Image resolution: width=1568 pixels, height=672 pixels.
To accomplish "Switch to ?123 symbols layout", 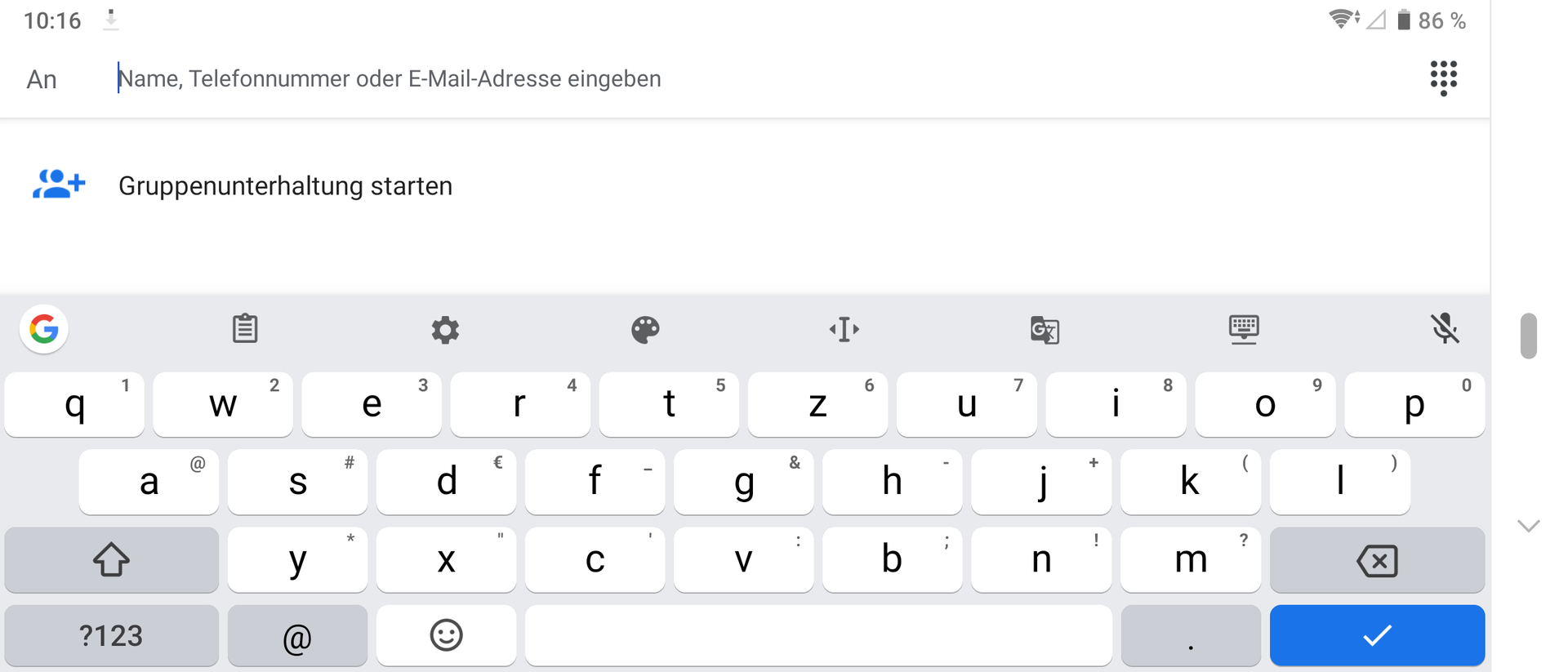I will click(x=111, y=635).
